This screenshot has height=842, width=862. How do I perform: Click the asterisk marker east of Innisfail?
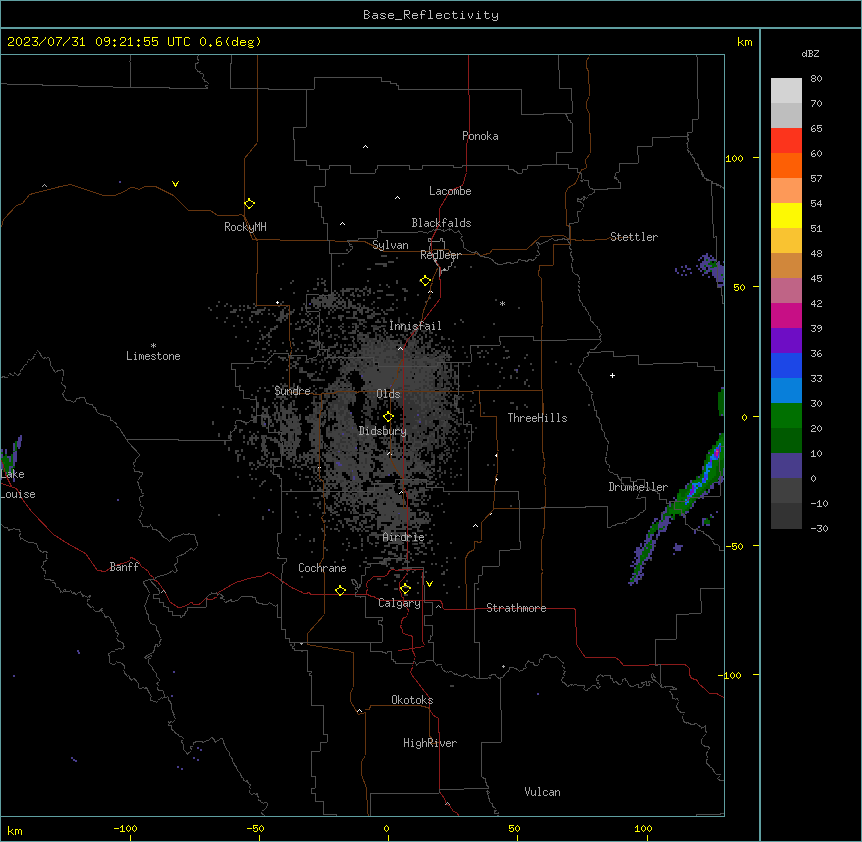click(x=502, y=303)
